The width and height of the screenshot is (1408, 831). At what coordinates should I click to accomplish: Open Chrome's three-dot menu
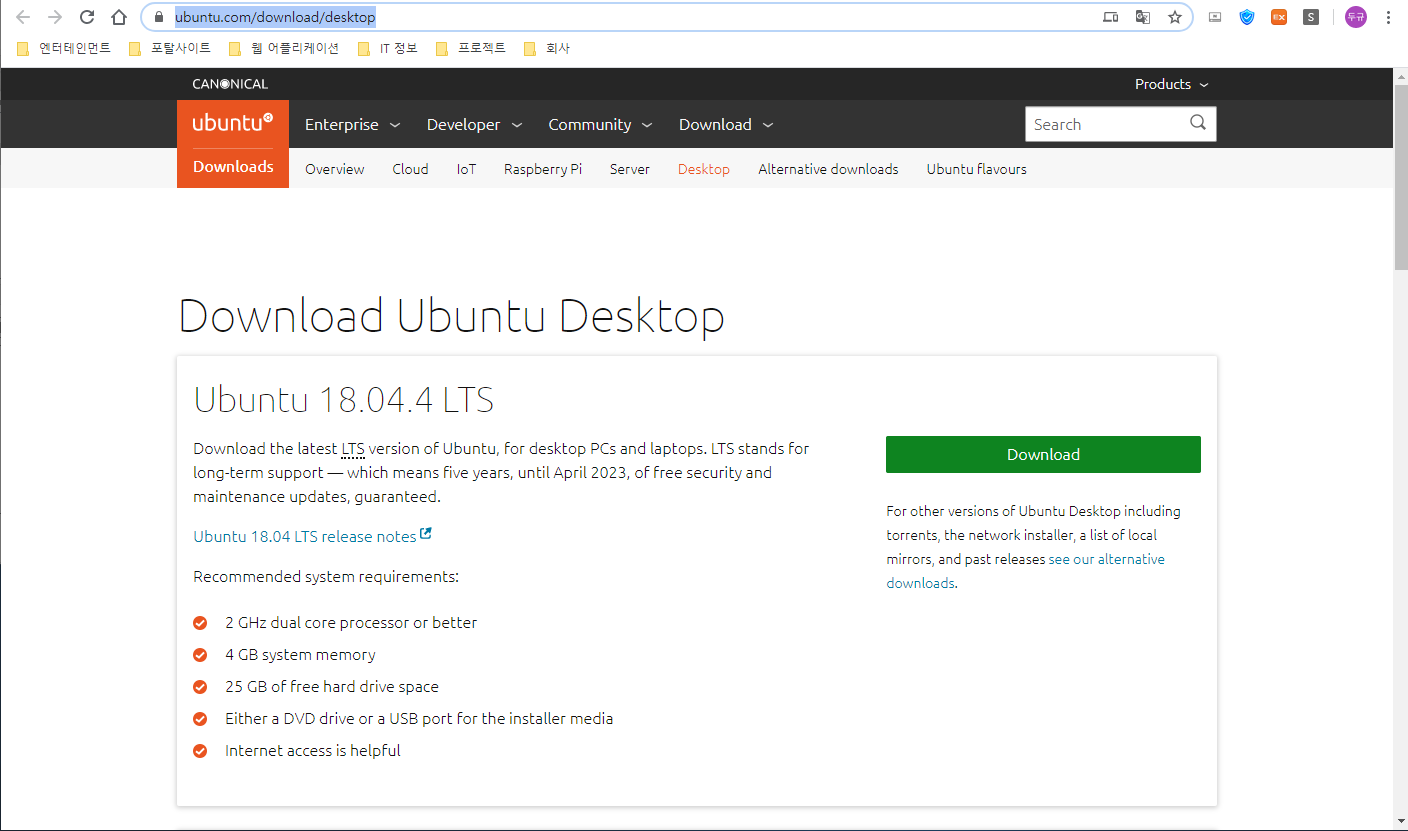pos(1388,17)
